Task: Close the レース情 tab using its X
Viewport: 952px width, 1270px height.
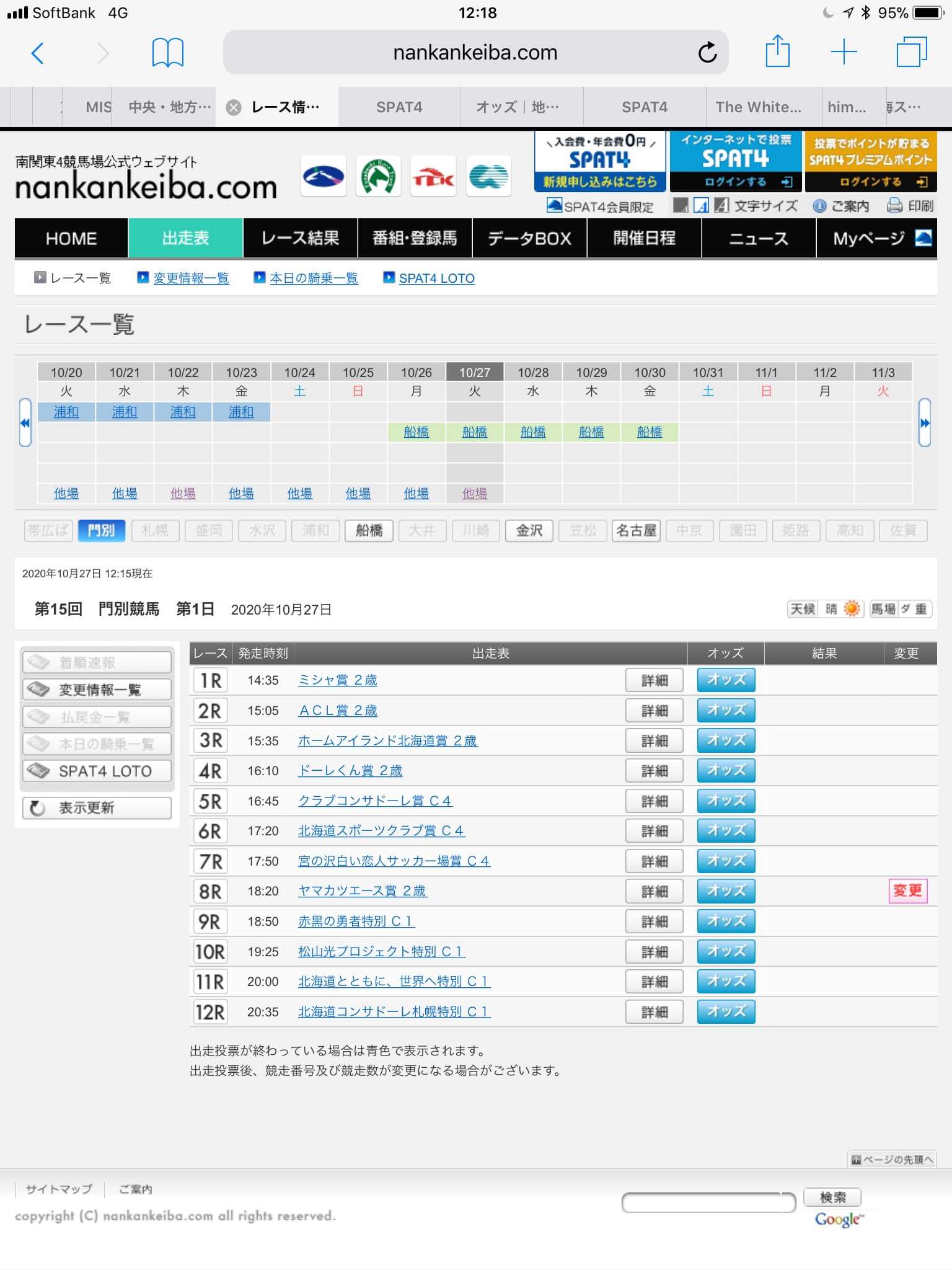Action: coord(234,108)
